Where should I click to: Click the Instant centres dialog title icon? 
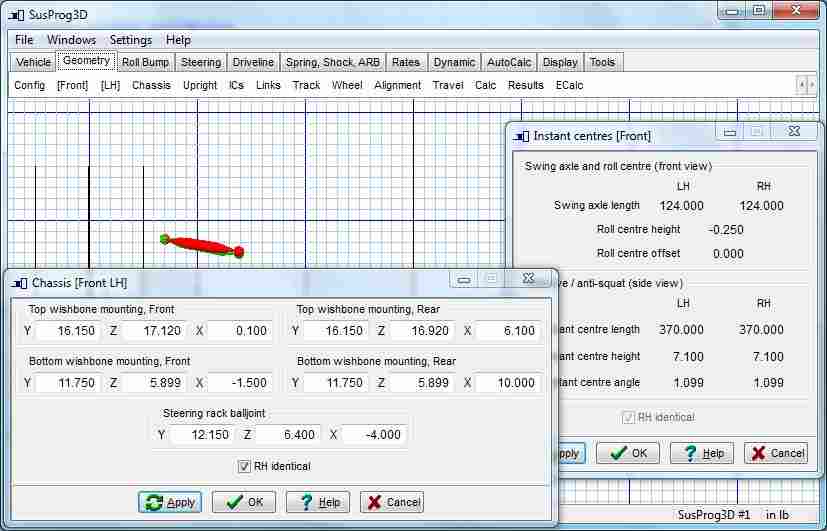(x=521, y=136)
